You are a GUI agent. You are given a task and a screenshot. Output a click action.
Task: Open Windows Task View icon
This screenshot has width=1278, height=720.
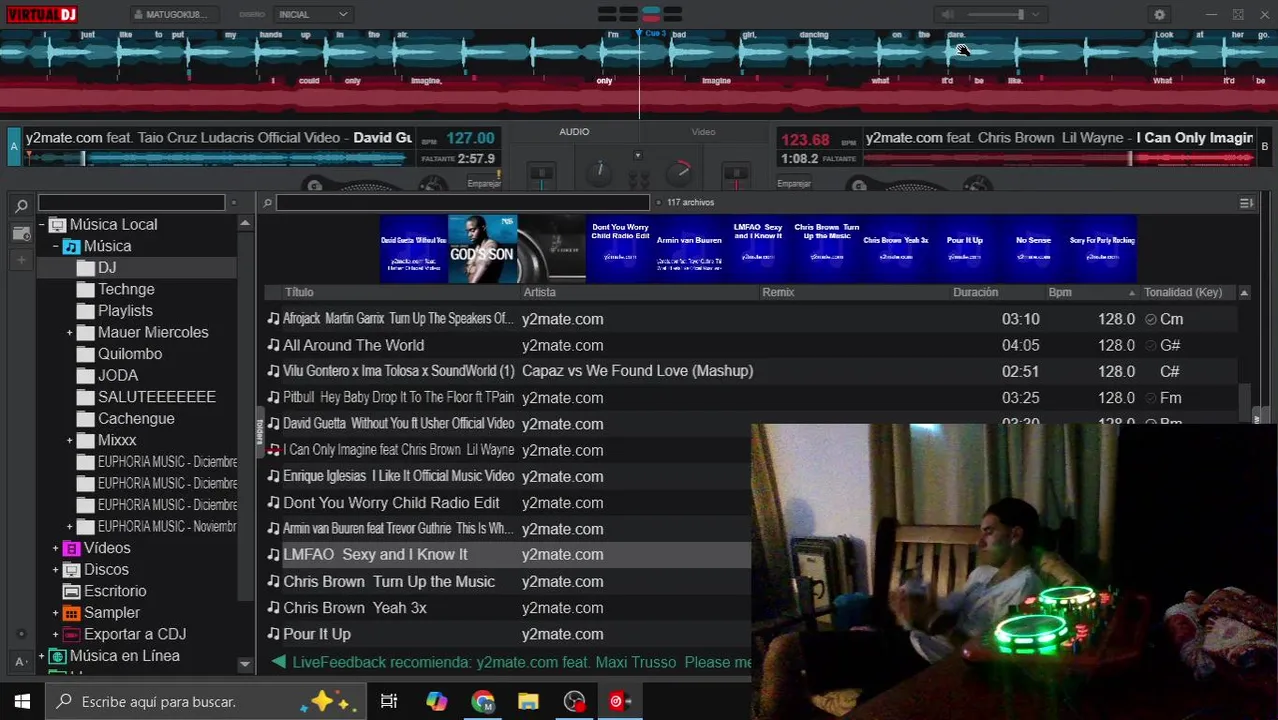pos(389,701)
